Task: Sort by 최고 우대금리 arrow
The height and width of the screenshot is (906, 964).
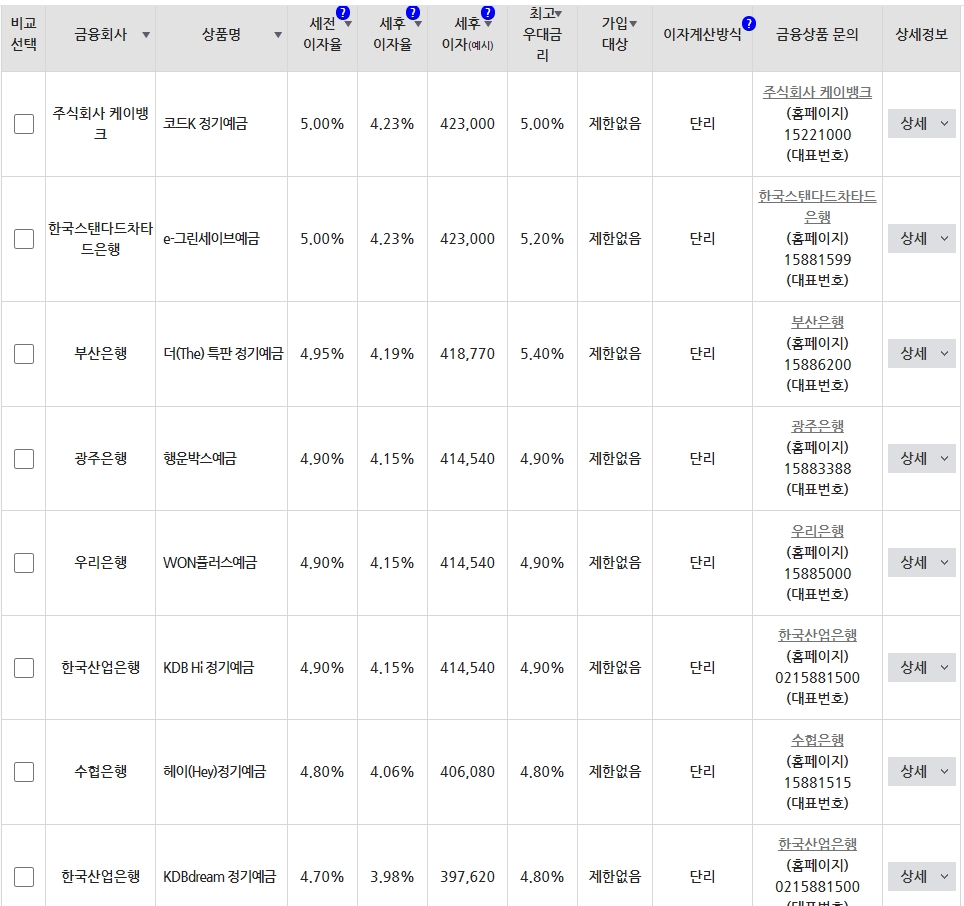Action: [558, 14]
